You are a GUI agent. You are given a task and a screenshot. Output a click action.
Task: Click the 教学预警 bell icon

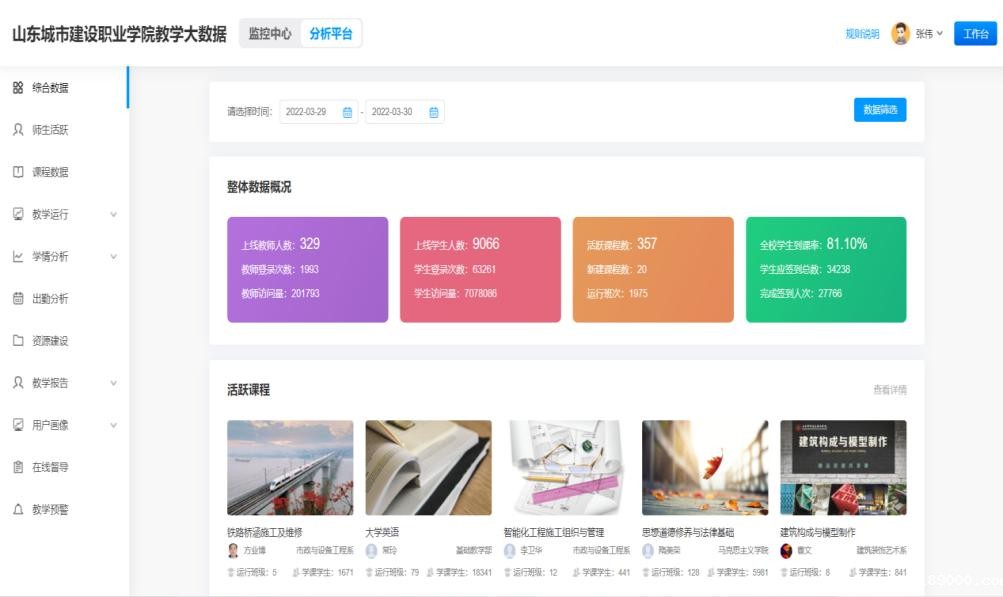pos(18,509)
